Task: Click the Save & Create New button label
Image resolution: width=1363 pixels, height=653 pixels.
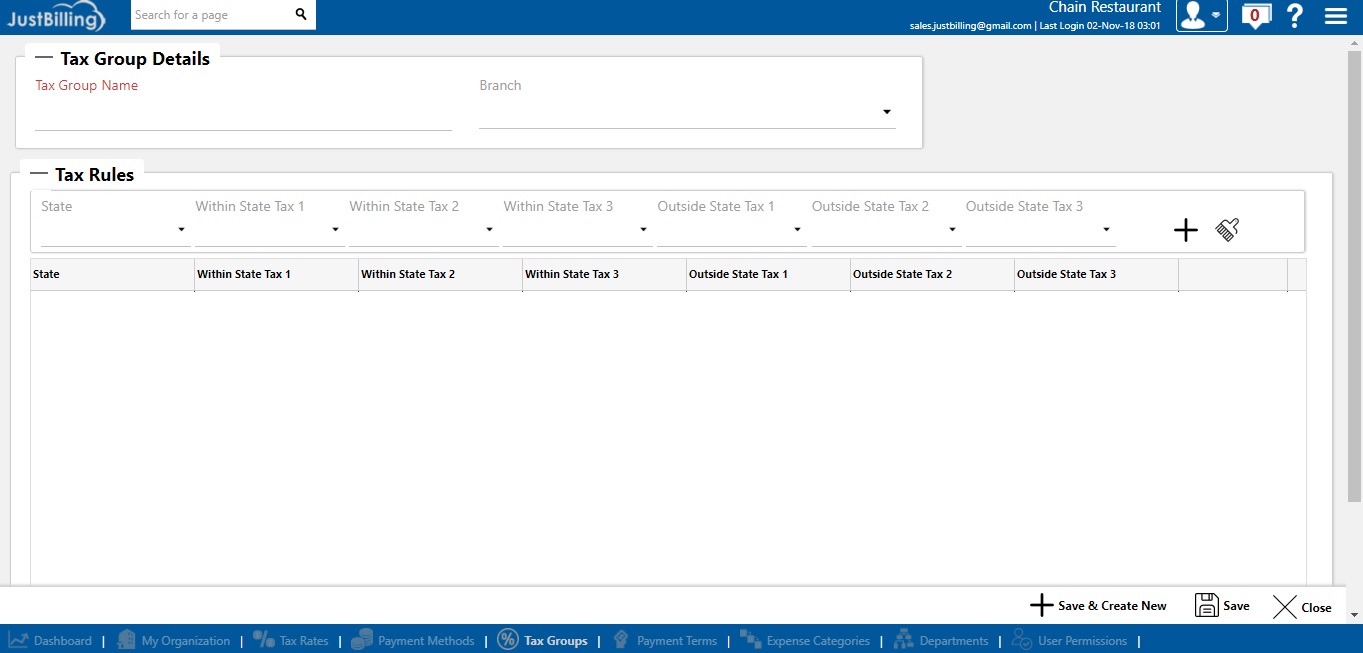Action: (1112, 606)
